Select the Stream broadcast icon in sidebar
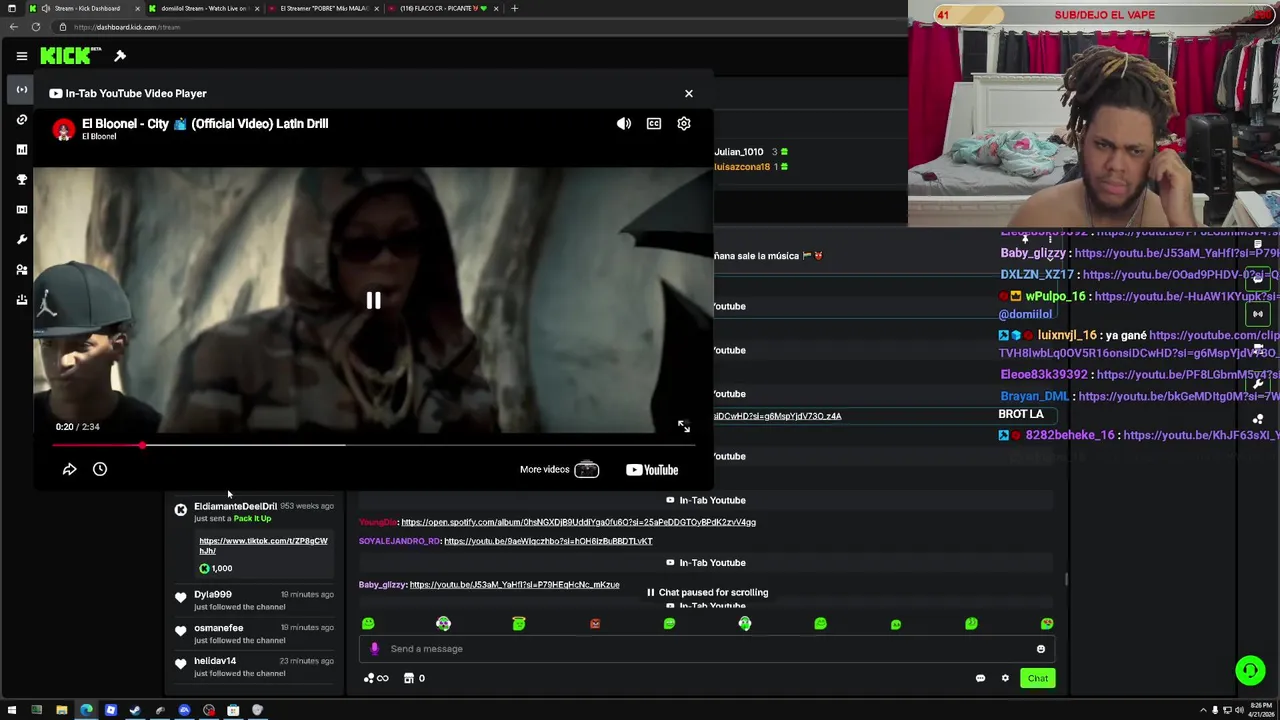 pyautogui.click(x=21, y=90)
